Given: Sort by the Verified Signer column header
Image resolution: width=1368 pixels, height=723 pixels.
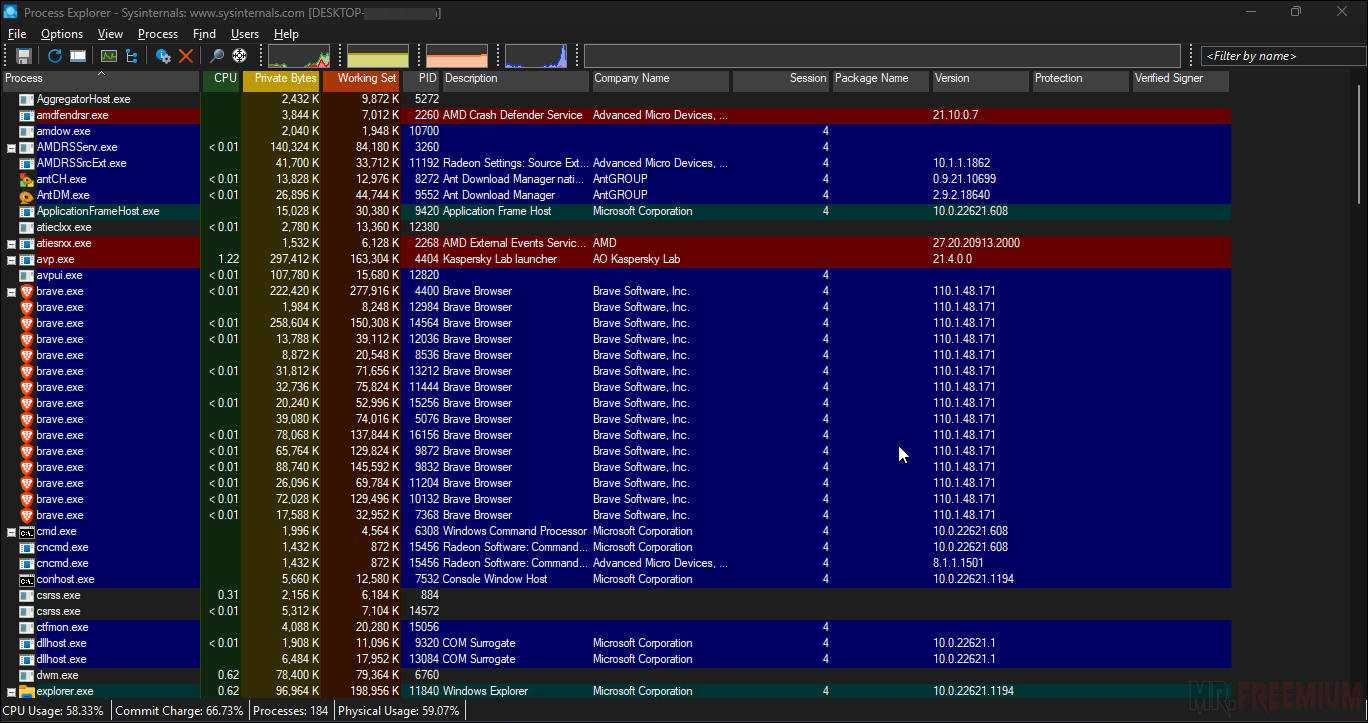Looking at the screenshot, I should (1181, 80).
